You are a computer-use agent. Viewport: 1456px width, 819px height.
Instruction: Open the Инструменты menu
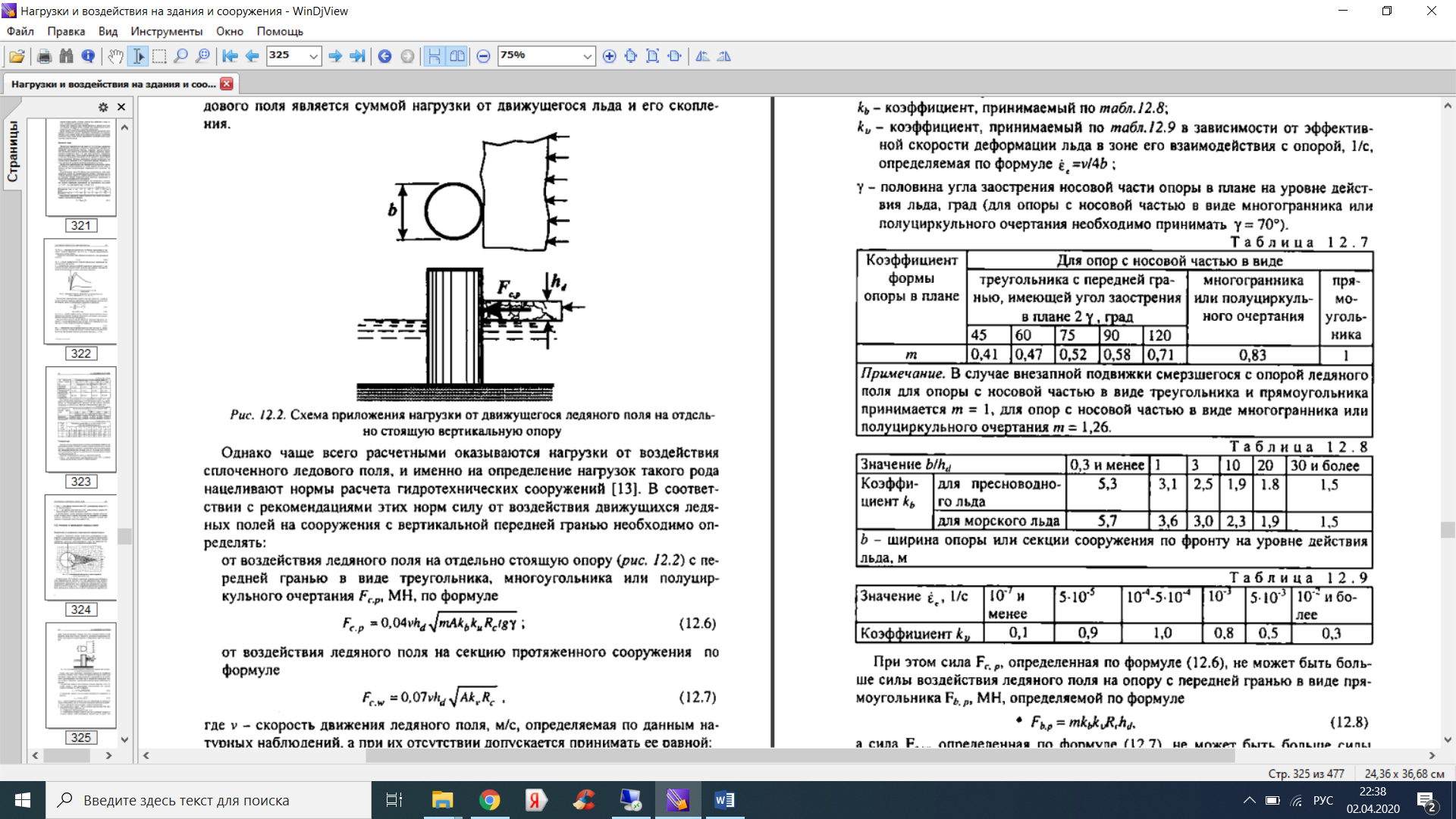(x=167, y=31)
